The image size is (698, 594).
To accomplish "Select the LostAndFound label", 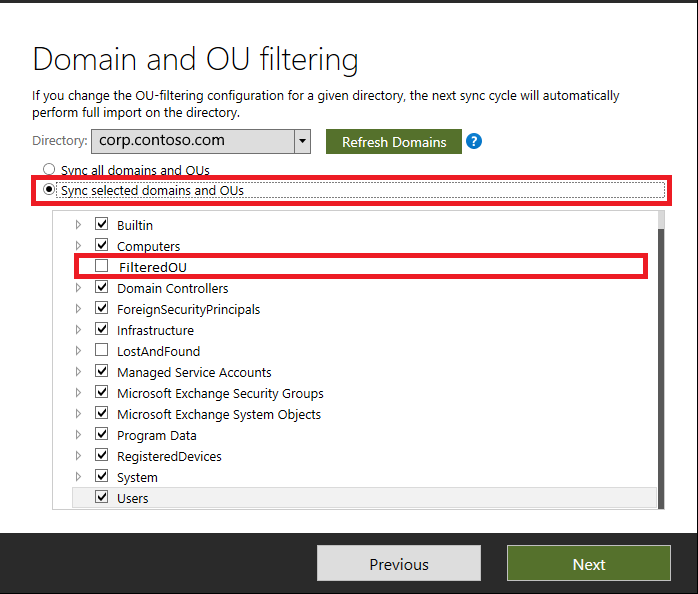I will (x=158, y=351).
